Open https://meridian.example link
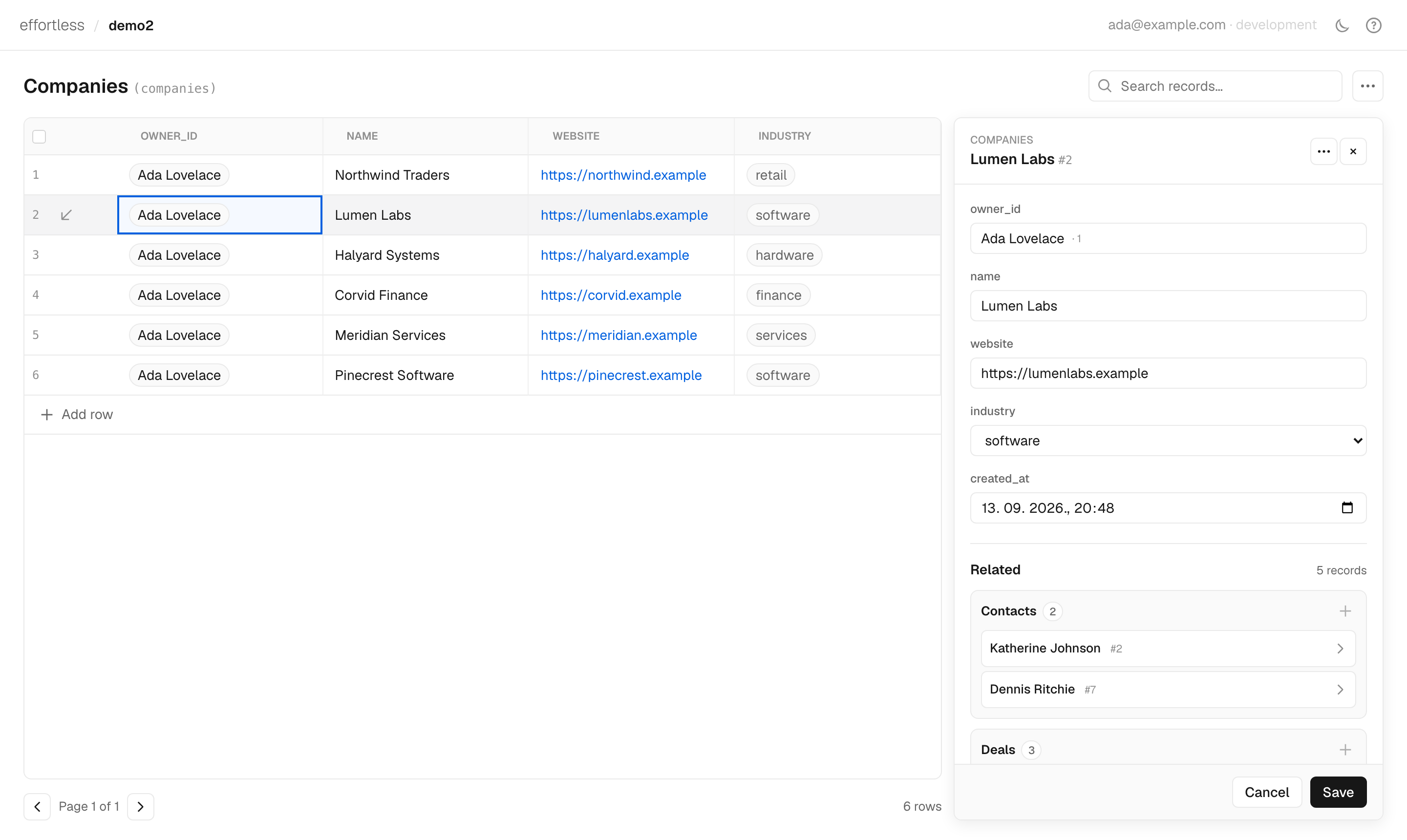The width and height of the screenshot is (1407, 840). coord(618,335)
